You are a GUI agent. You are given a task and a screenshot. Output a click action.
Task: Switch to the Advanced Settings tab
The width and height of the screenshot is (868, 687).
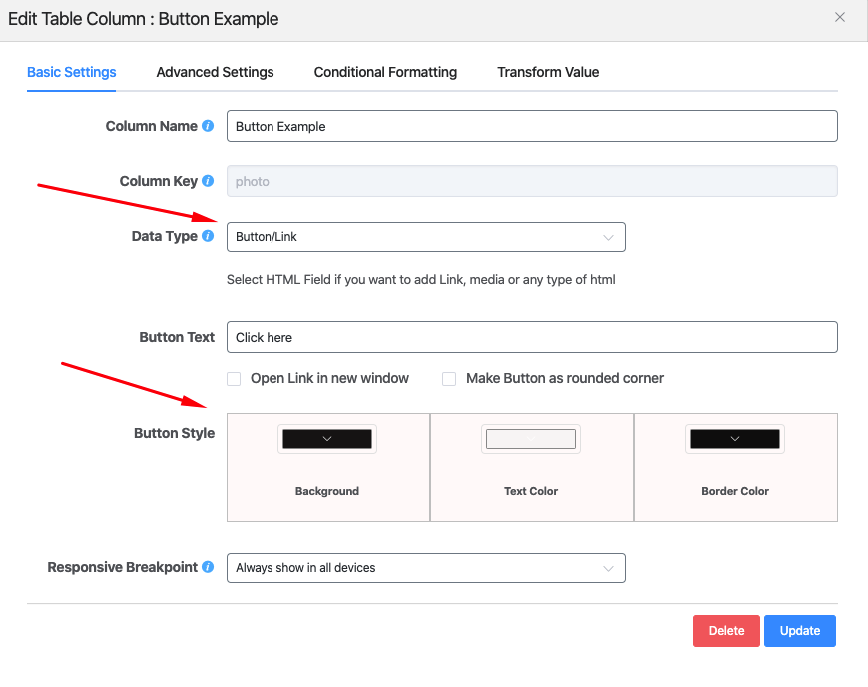215,72
